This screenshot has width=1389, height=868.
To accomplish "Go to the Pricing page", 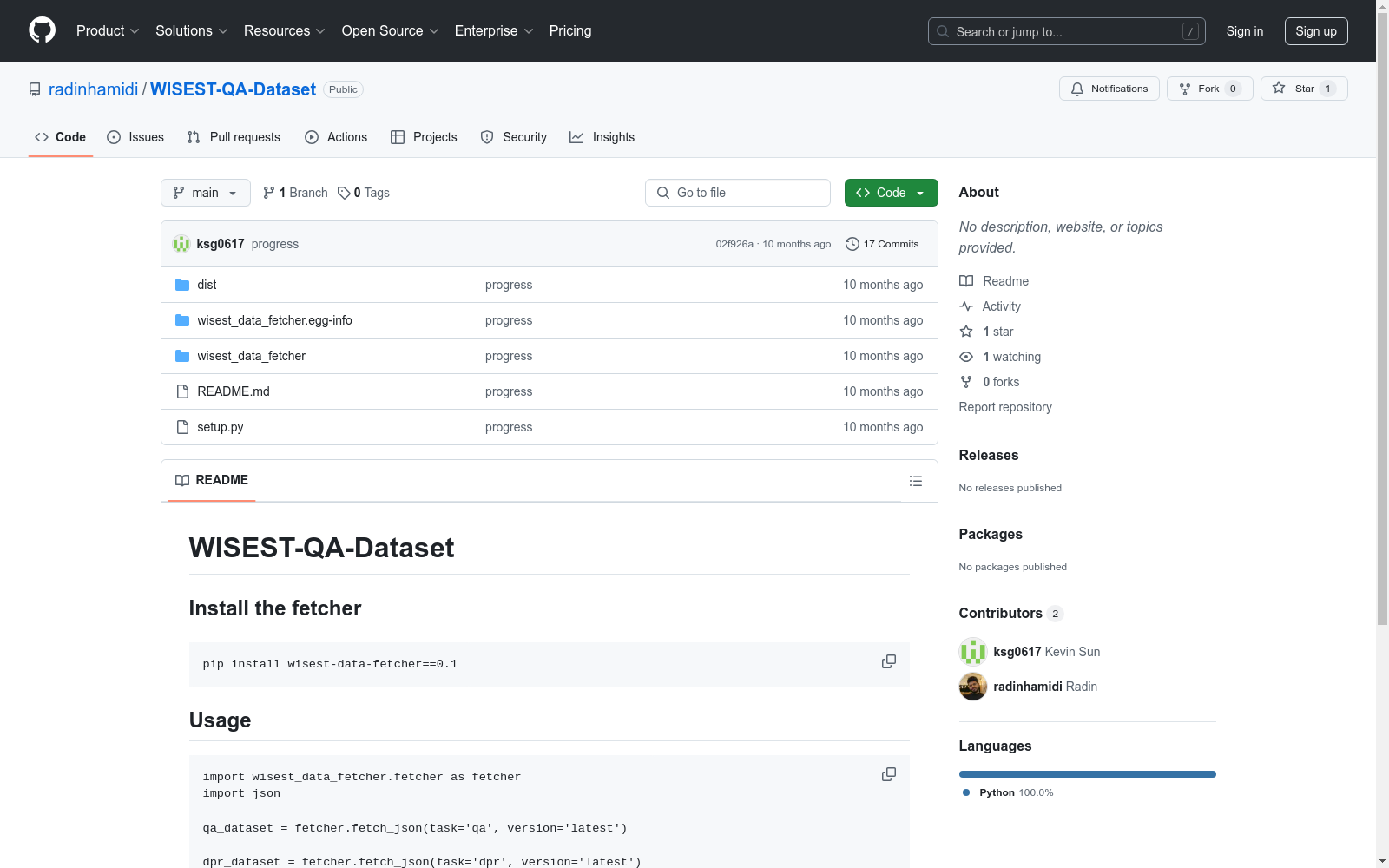I will pyautogui.click(x=570, y=31).
